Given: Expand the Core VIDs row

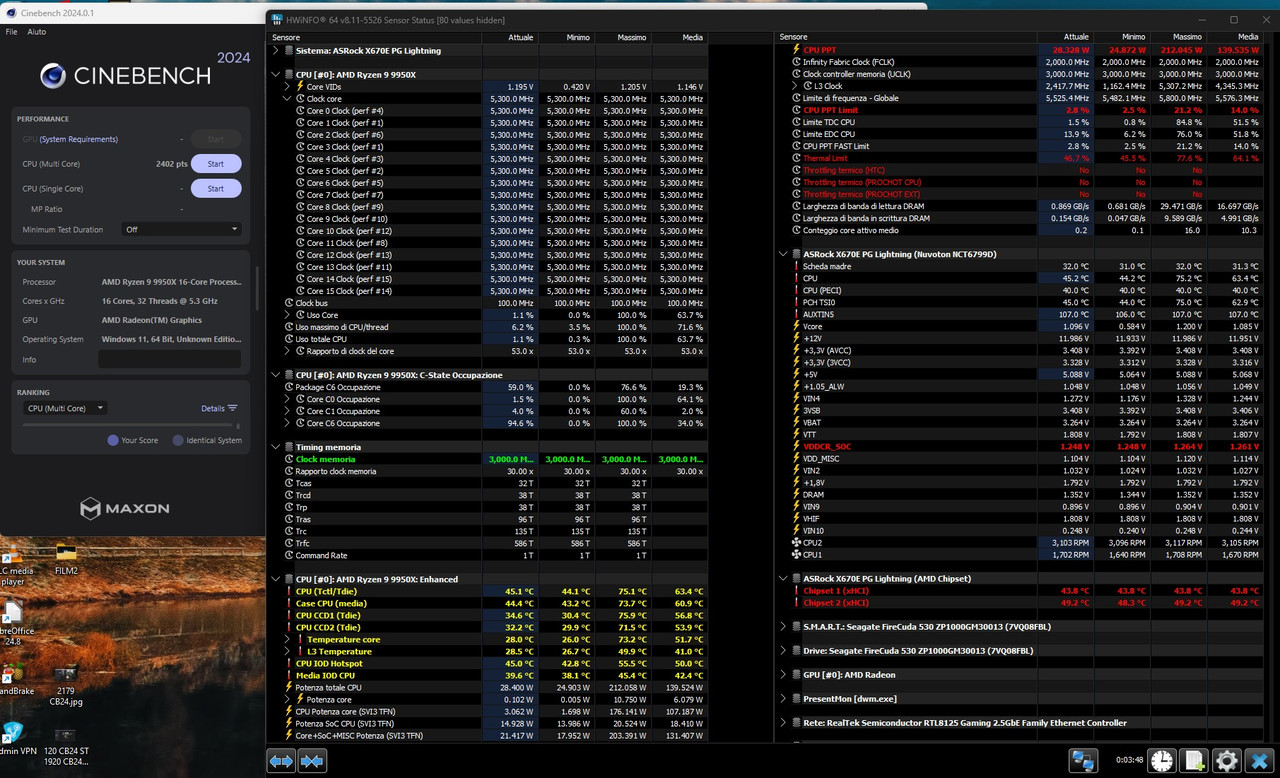Looking at the screenshot, I should point(287,87).
